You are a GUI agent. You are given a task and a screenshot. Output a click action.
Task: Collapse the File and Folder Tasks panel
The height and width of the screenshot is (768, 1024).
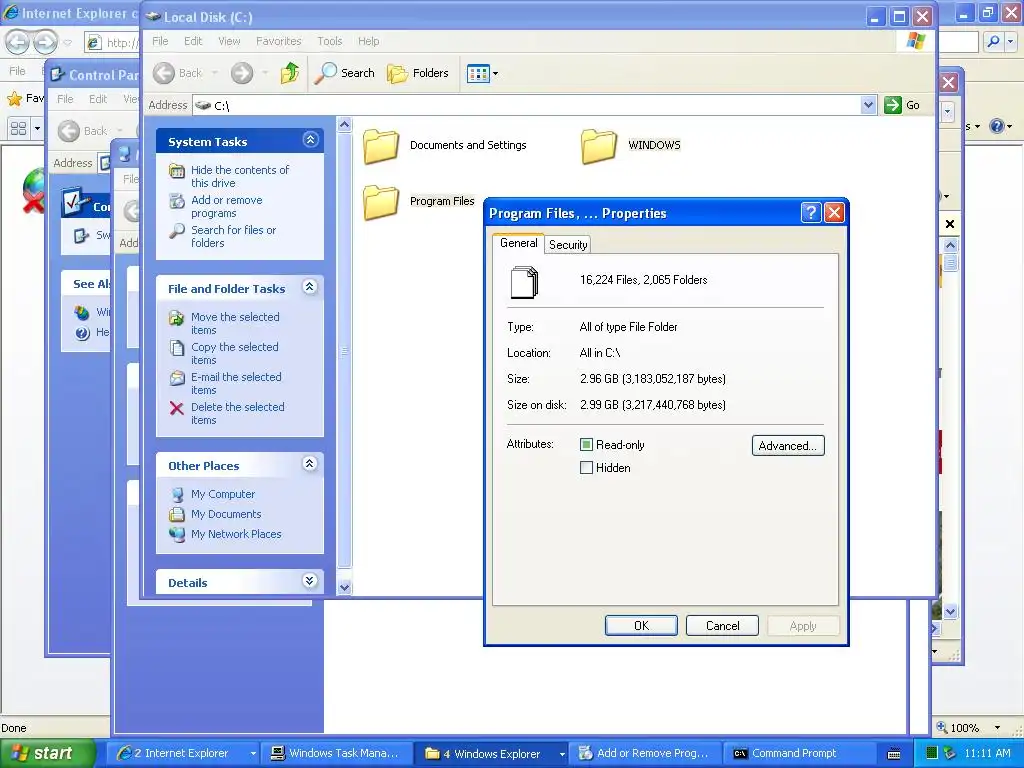pos(310,287)
